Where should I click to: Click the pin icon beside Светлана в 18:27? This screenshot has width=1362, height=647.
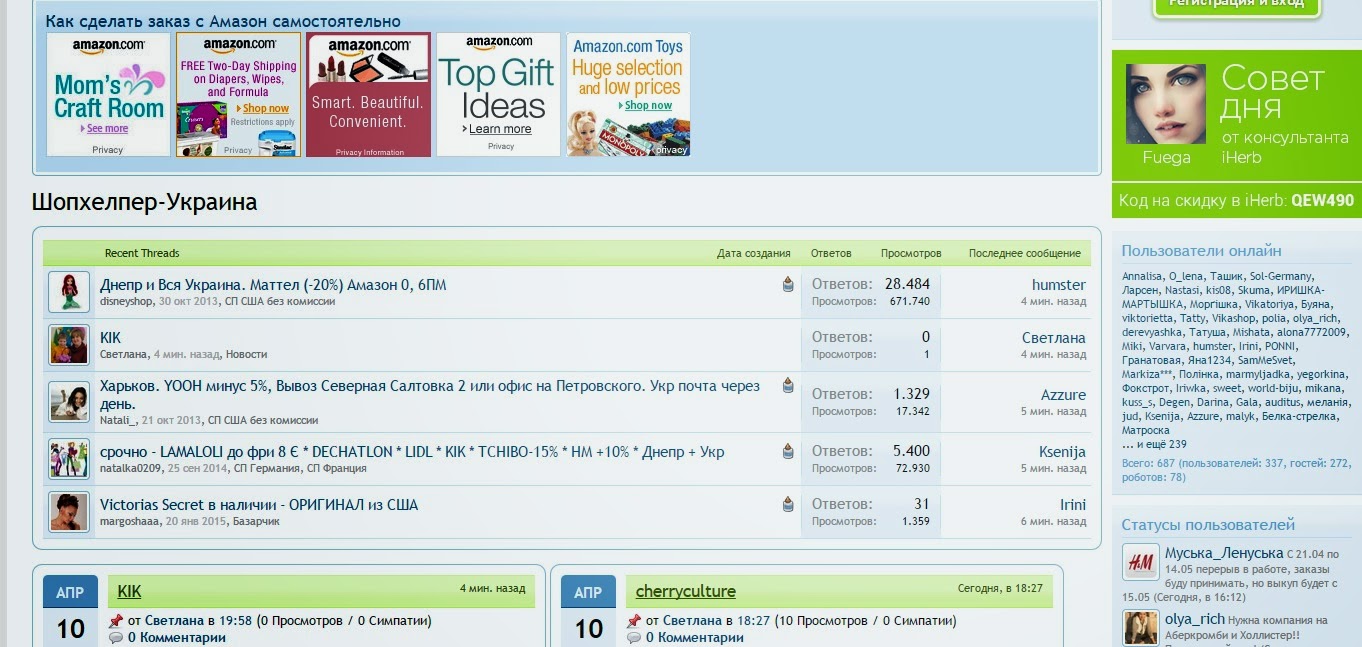click(634, 621)
